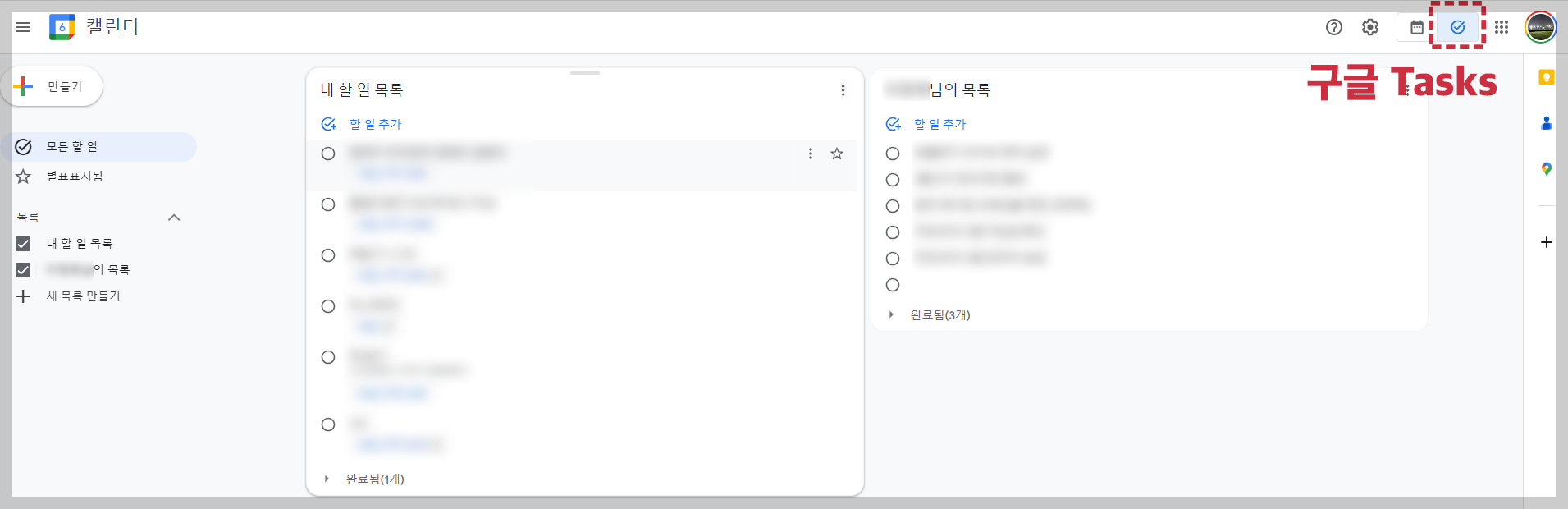Click the 만들기 create button

click(52, 86)
